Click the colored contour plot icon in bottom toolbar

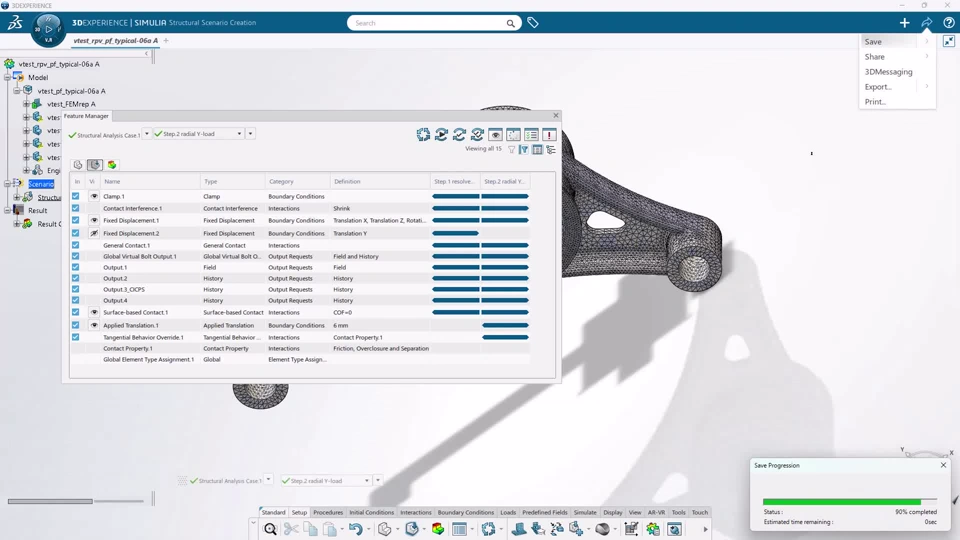click(438, 529)
